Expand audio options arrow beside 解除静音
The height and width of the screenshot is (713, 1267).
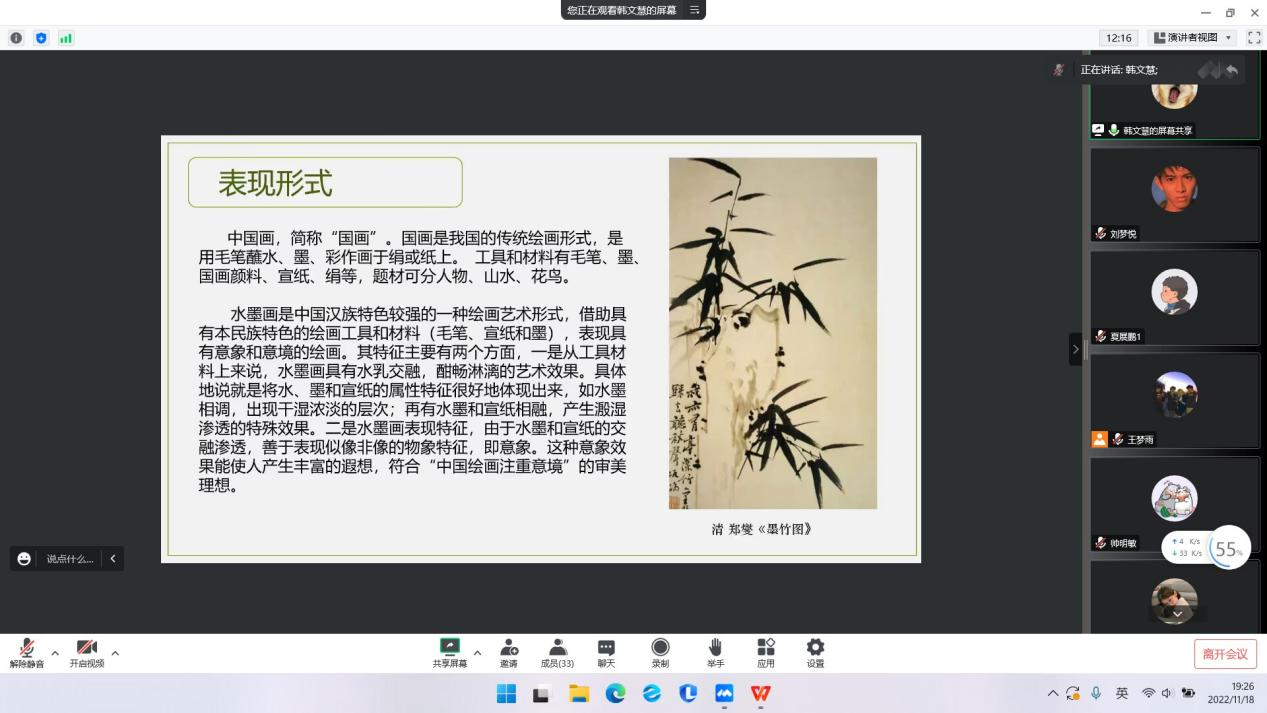(55, 653)
